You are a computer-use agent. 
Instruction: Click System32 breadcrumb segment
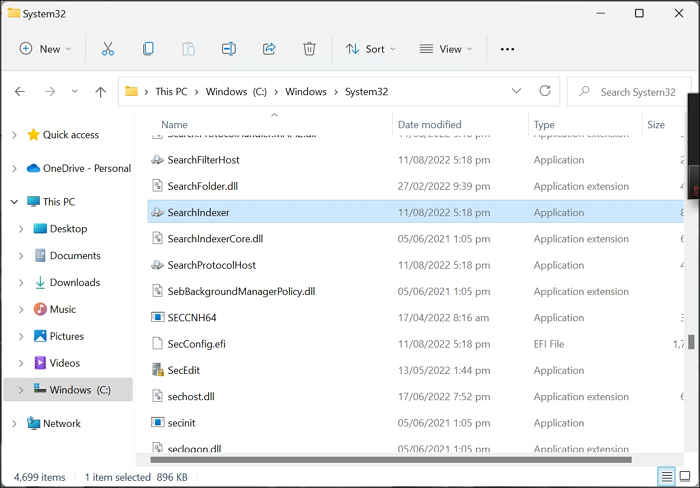[x=366, y=92]
